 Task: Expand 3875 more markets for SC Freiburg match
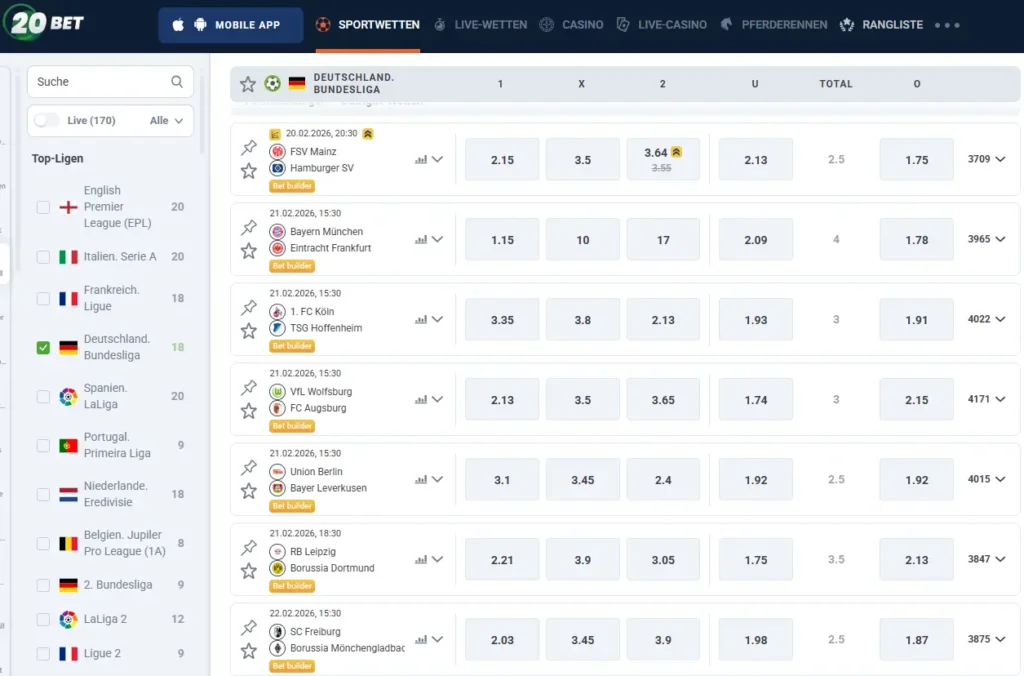click(986, 639)
